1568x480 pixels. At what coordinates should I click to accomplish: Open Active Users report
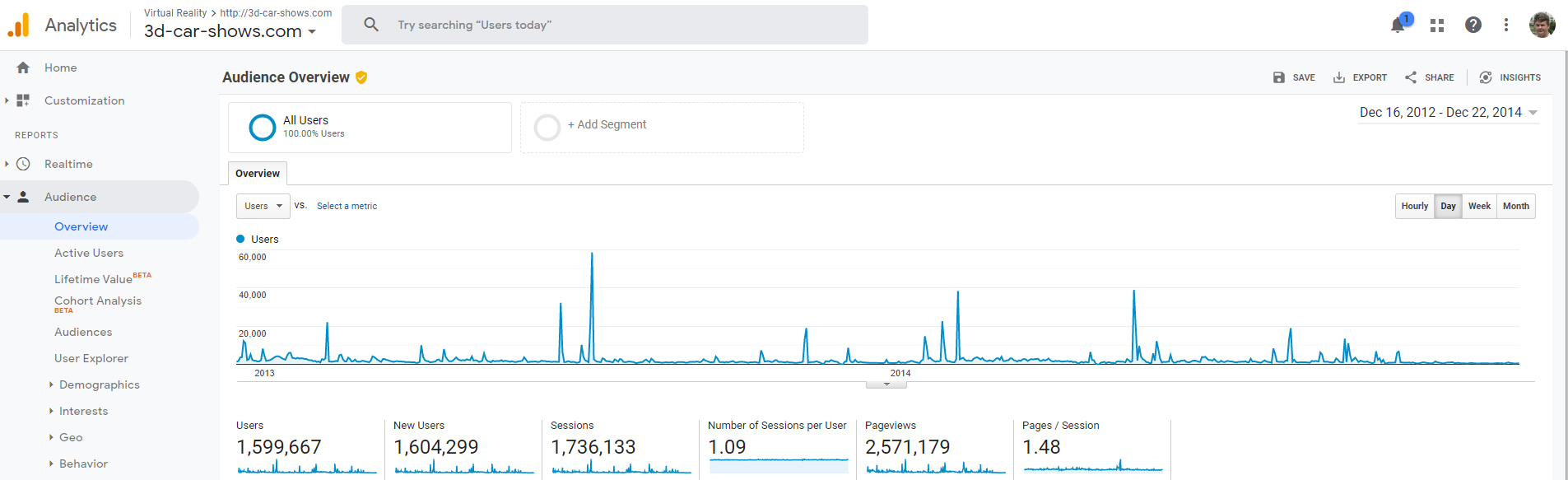89,253
